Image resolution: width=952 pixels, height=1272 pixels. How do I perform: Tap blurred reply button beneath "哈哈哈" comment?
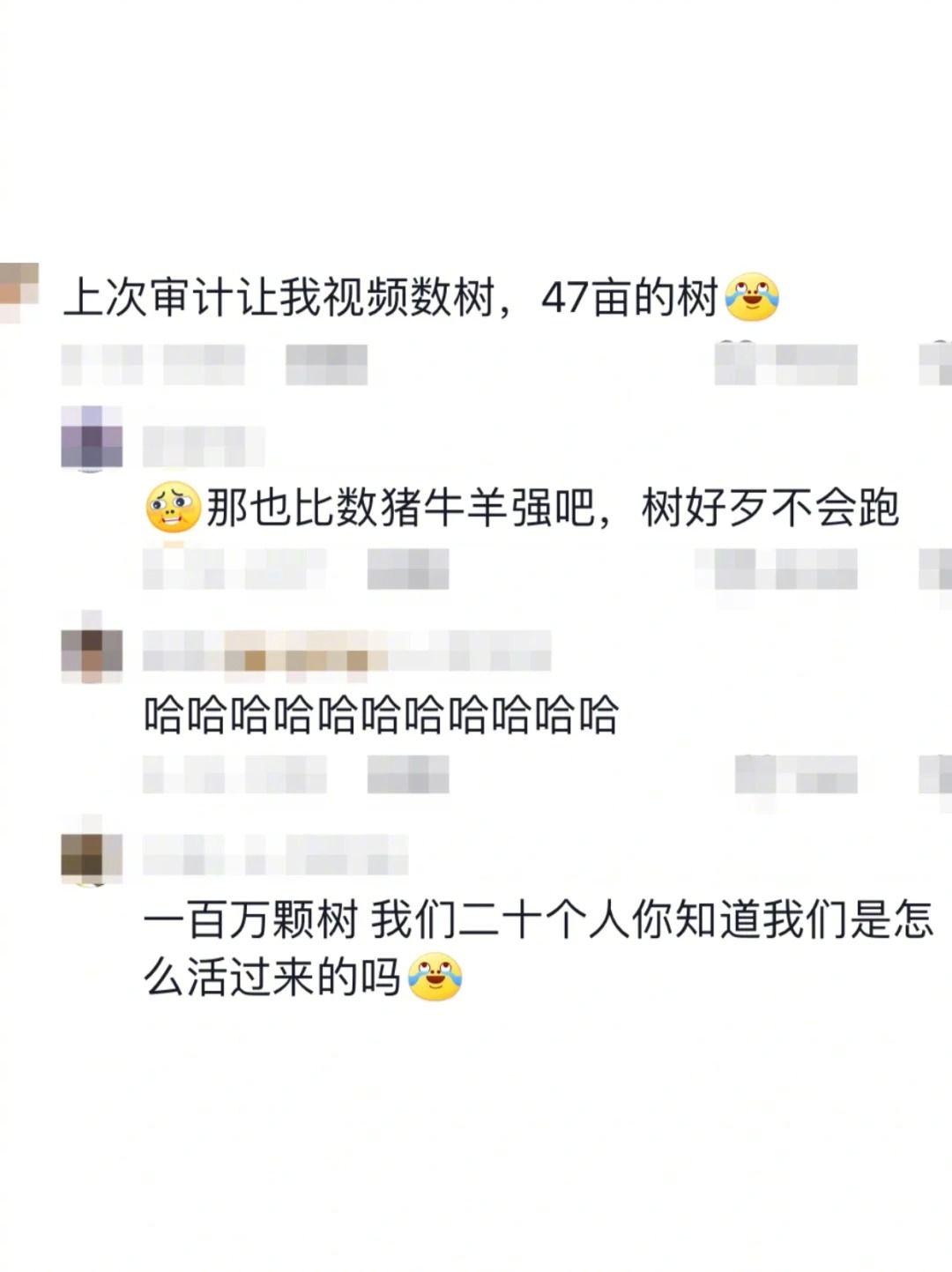click(x=408, y=775)
